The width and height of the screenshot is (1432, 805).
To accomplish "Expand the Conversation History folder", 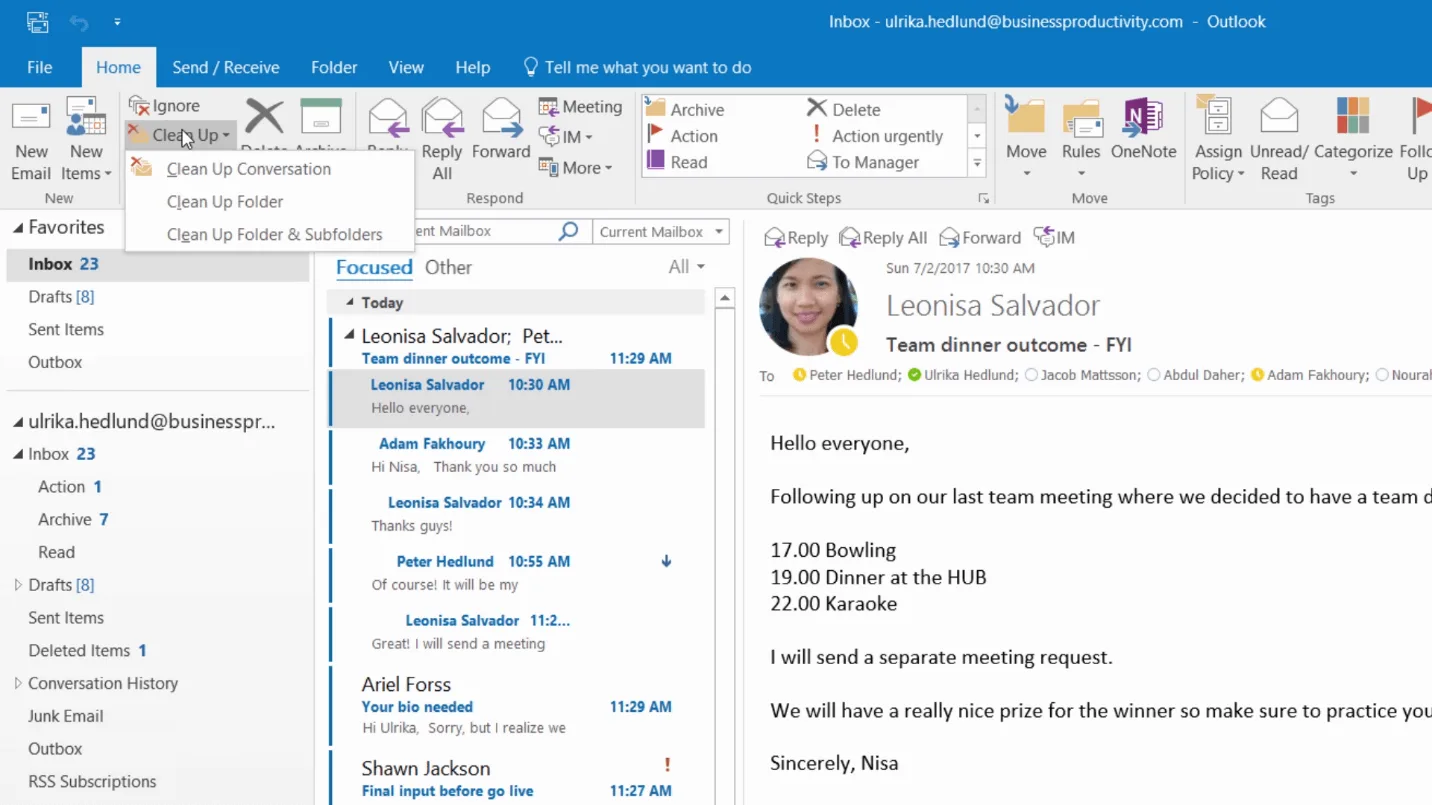I will point(18,683).
